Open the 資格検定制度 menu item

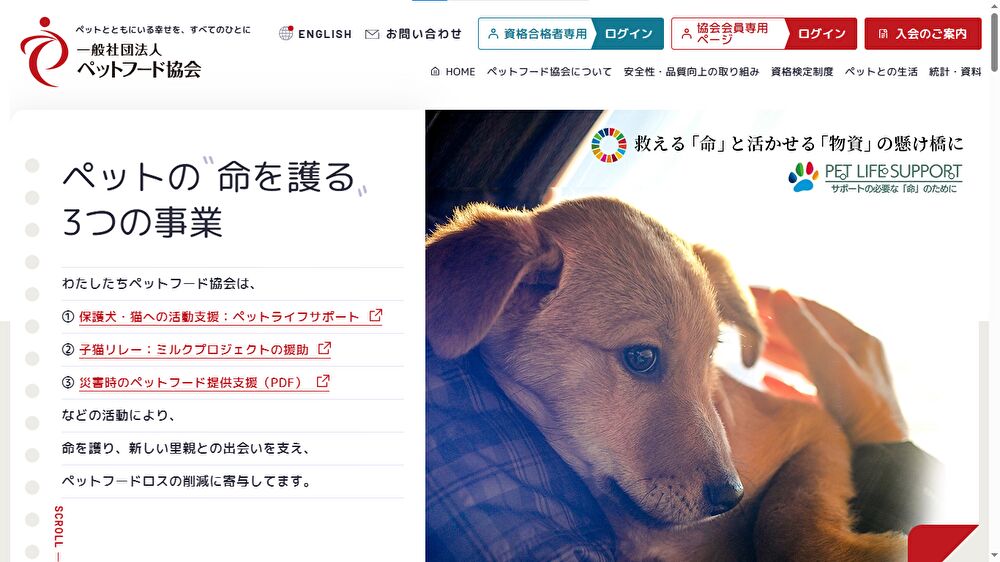click(x=802, y=71)
